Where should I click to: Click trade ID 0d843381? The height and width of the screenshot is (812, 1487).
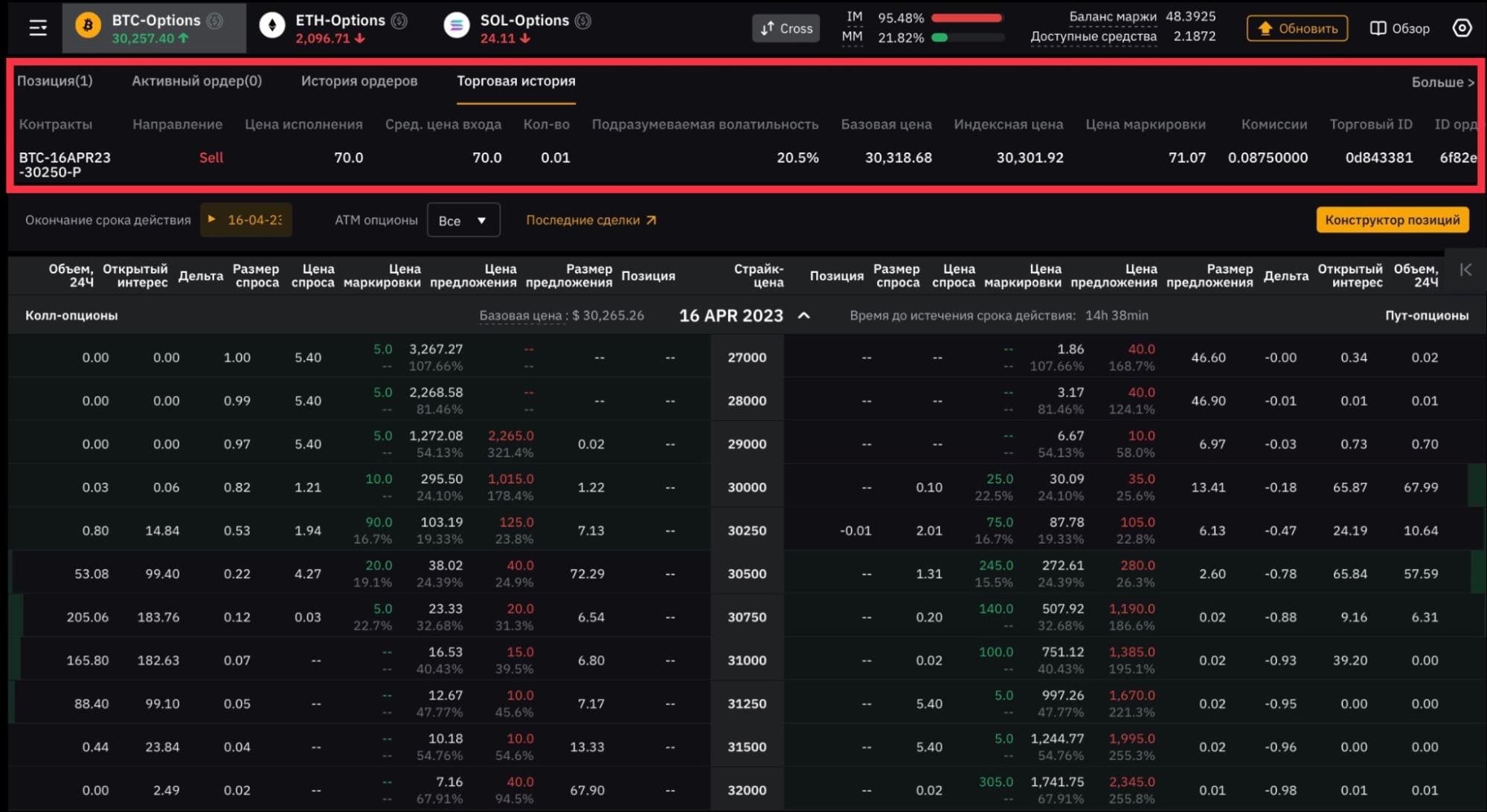click(1378, 158)
